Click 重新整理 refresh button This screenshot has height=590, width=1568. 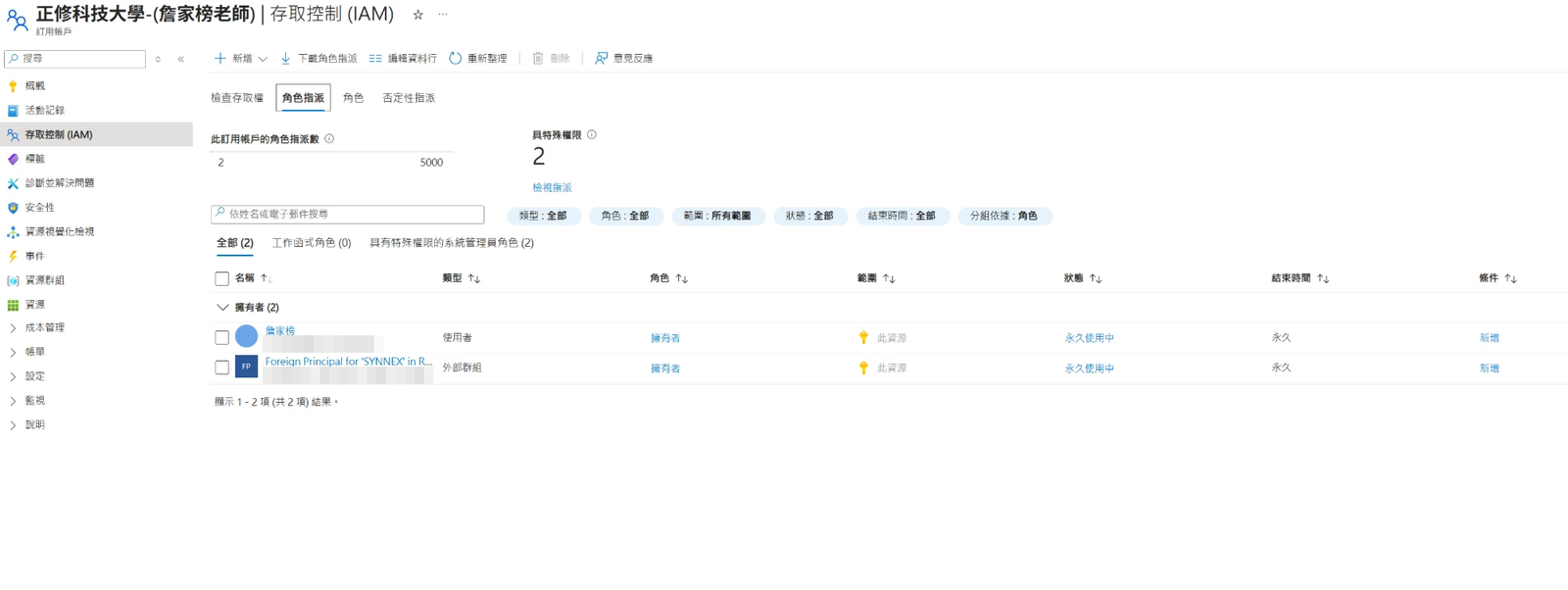tap(478, 59)
